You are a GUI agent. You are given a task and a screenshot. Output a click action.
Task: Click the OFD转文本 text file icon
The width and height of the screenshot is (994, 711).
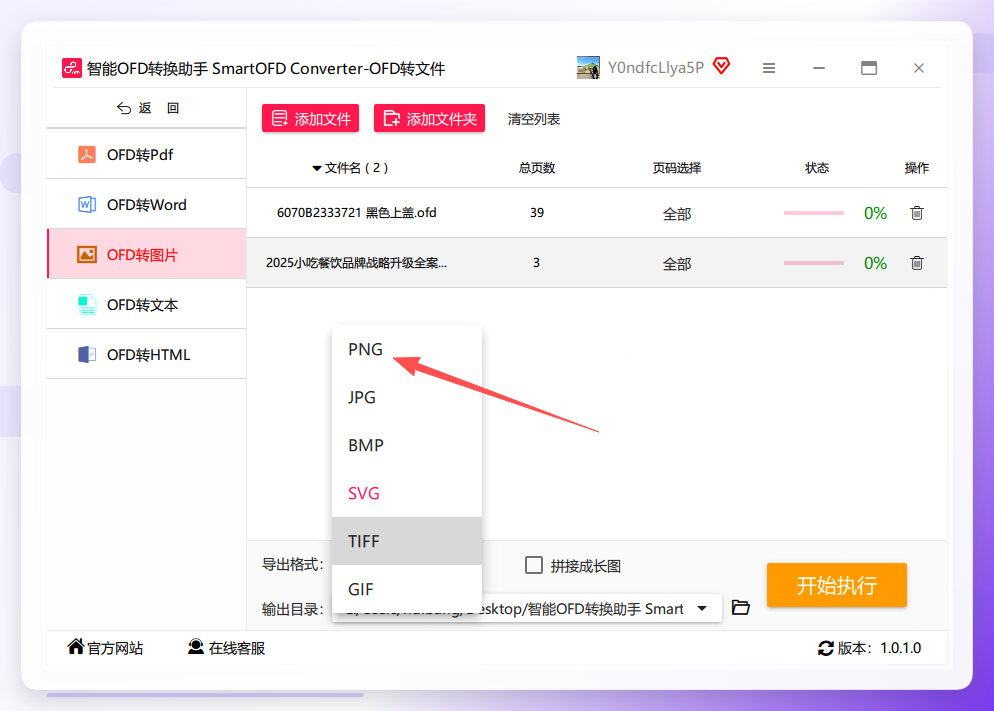point(87,305)
